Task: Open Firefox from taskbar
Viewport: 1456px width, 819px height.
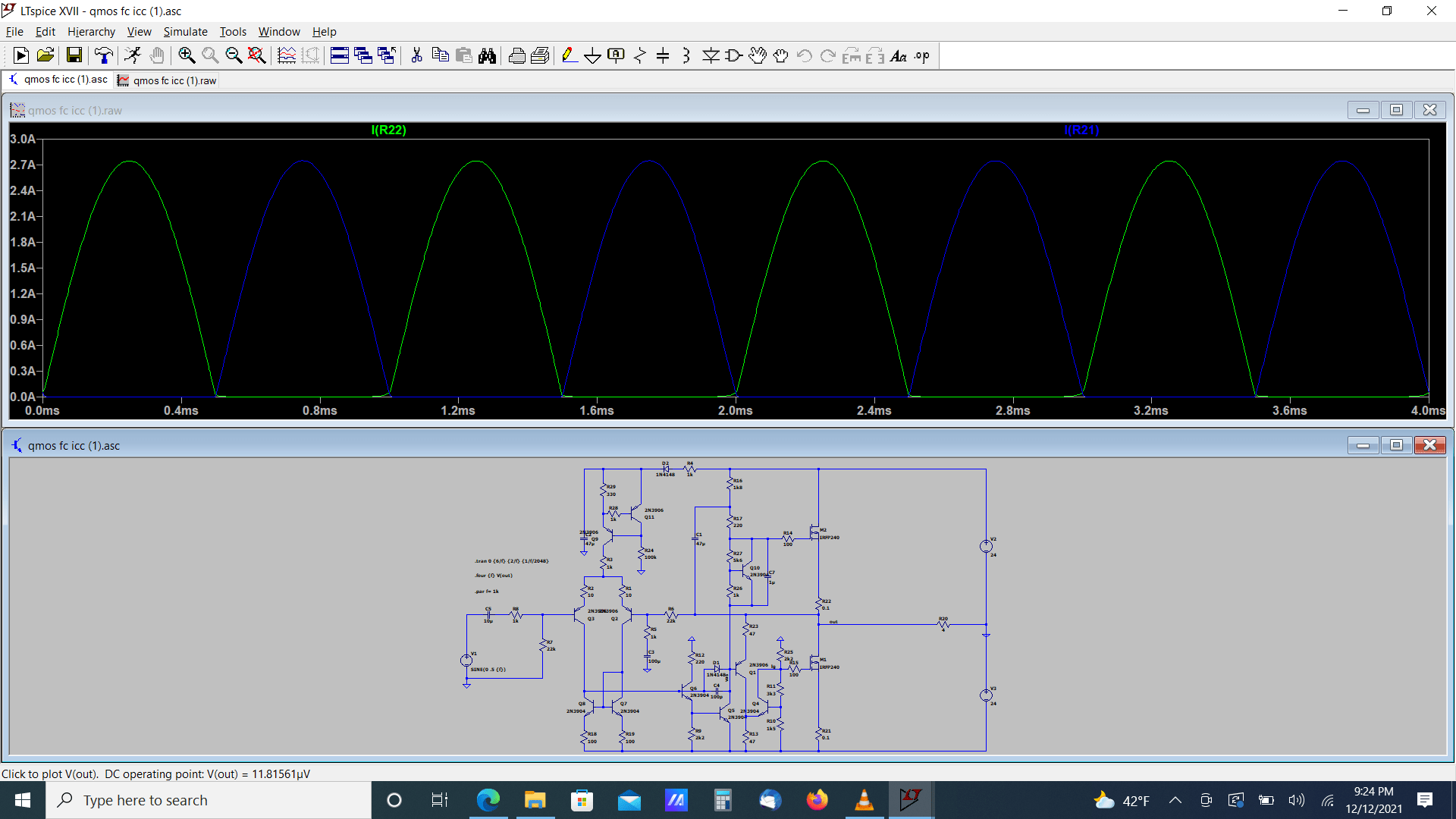Action: coord(817,800)
